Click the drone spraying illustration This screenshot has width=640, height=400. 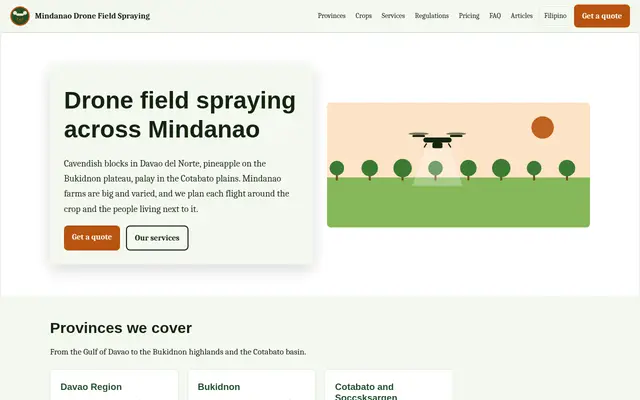tap(458, 165)
